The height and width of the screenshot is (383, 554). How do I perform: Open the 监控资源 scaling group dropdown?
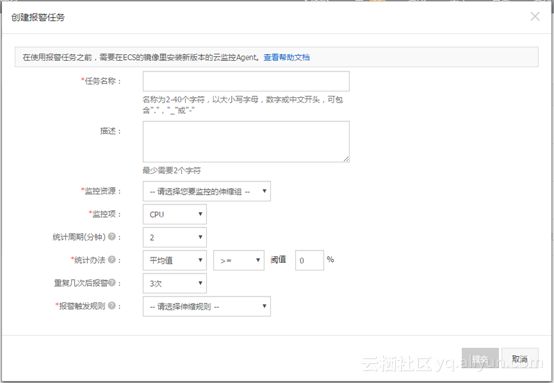(207, 191)
